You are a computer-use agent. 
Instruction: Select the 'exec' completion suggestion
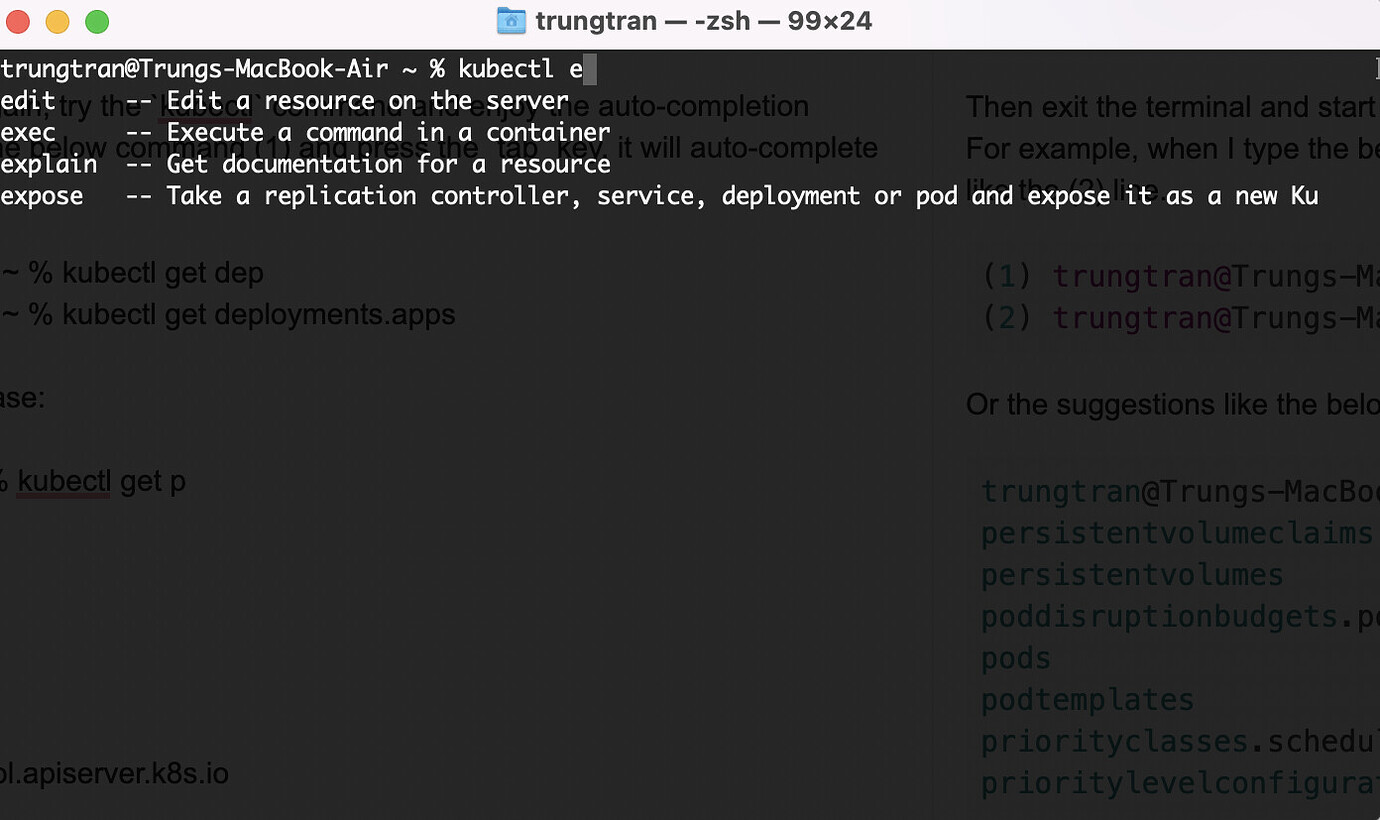click(27, 131)
